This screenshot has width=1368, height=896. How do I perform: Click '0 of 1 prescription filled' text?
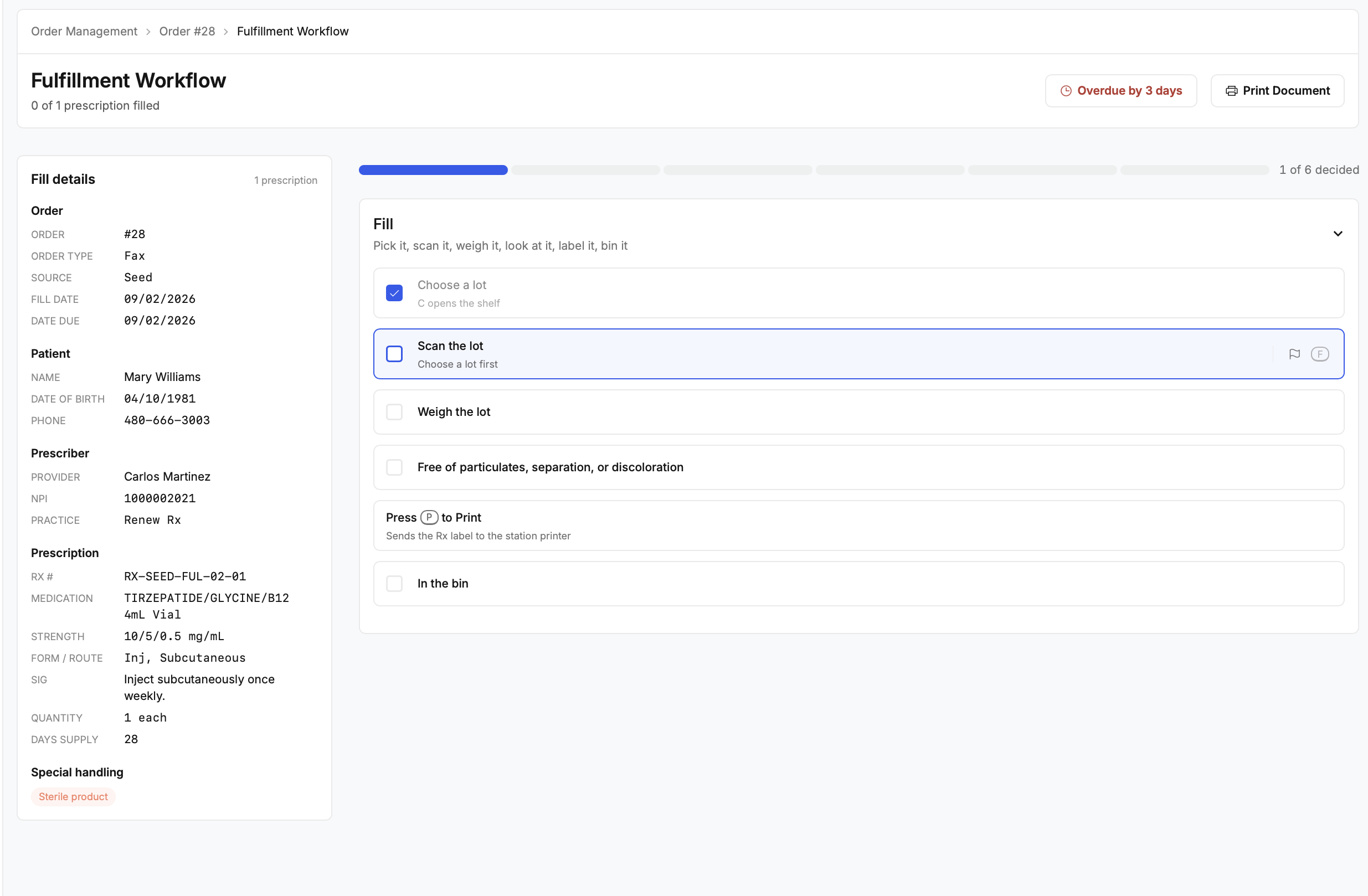pyautogui.click(x=95, y=106)
